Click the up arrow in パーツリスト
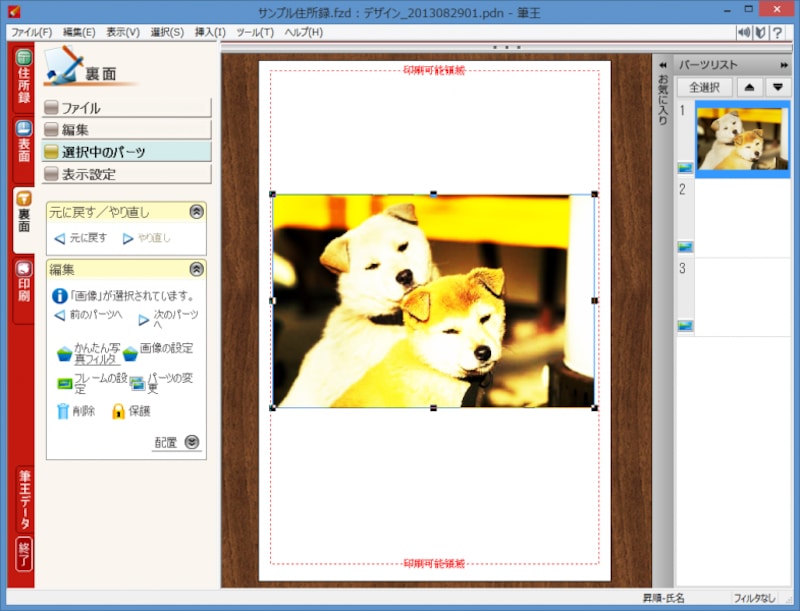Image resolution: width=800 pixels, height=611 pixels. 749,87
